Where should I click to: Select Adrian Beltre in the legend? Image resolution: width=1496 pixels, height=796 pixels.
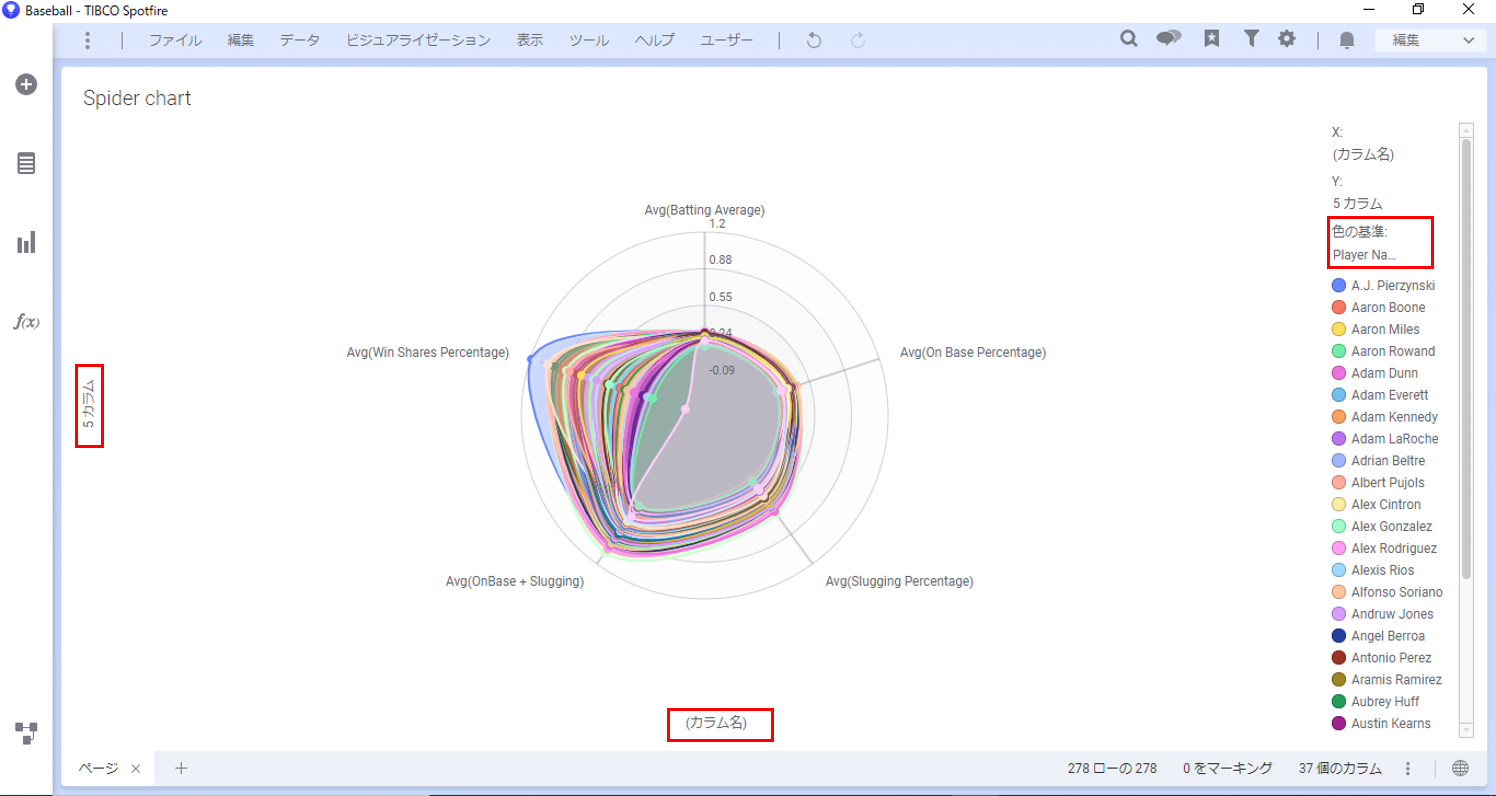click(1388, 461)
